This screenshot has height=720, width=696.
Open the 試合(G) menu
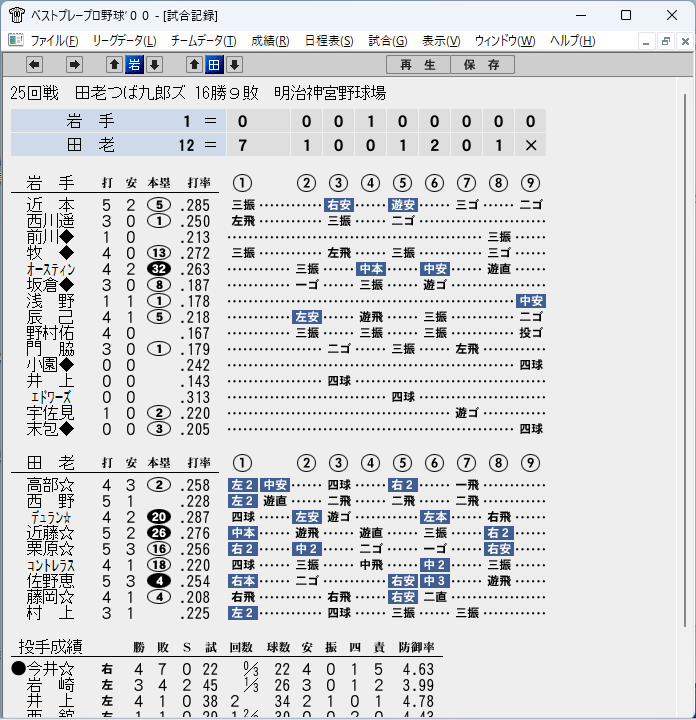click(x=387, y=41)
